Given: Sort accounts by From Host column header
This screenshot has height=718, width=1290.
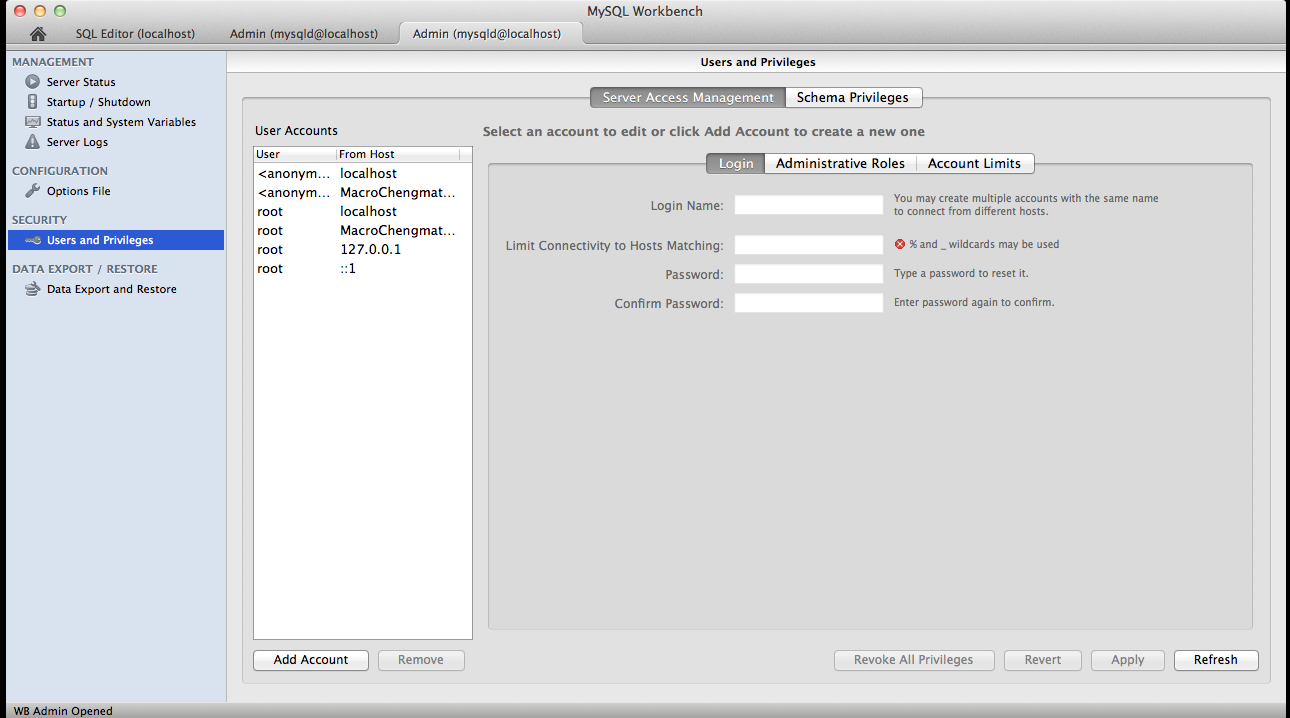Looking at the screenshot, I should 398,154.
